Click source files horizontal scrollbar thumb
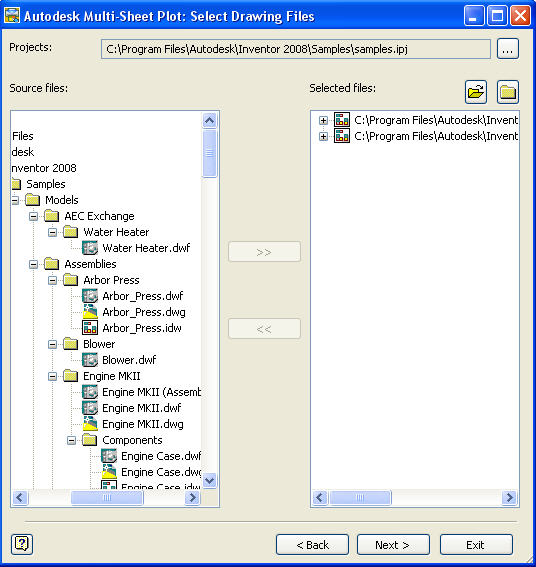Image resolution: width=536 pixels, height=567 pixels. (107, 498)
